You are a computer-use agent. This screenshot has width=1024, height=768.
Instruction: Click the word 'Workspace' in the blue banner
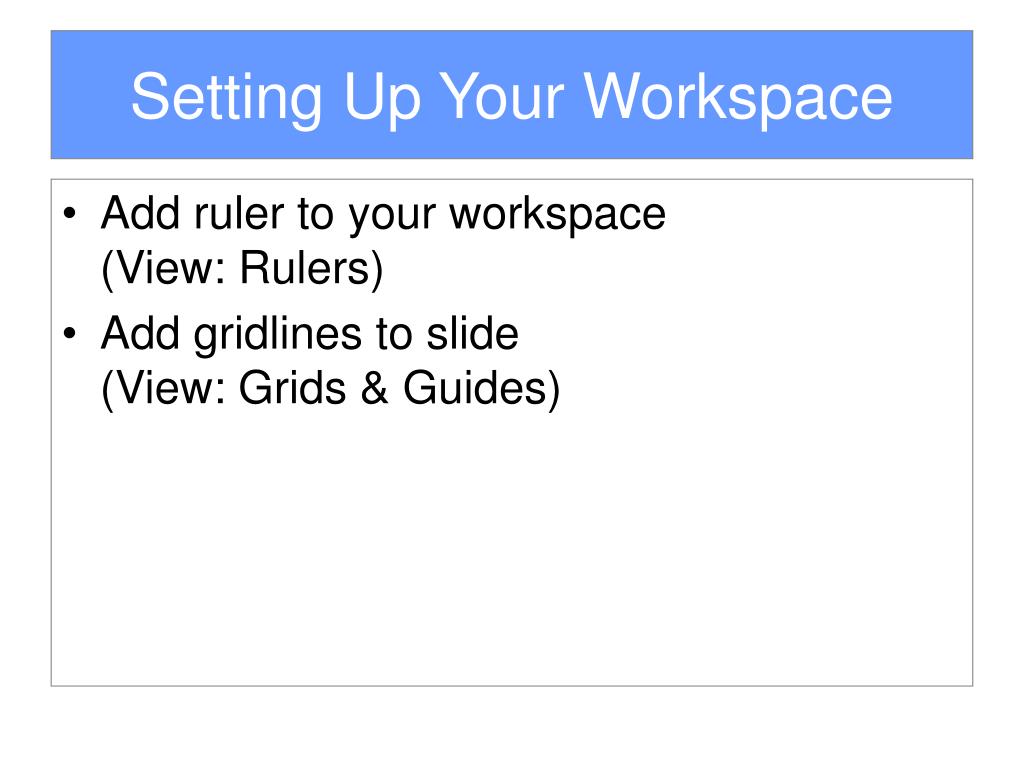pos(738,99)
